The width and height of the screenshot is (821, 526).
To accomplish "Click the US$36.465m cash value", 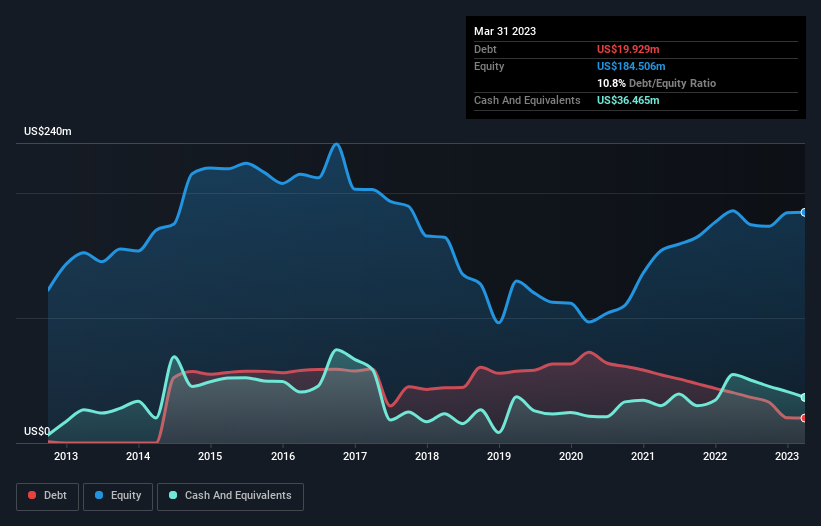I will coord(628,100).
